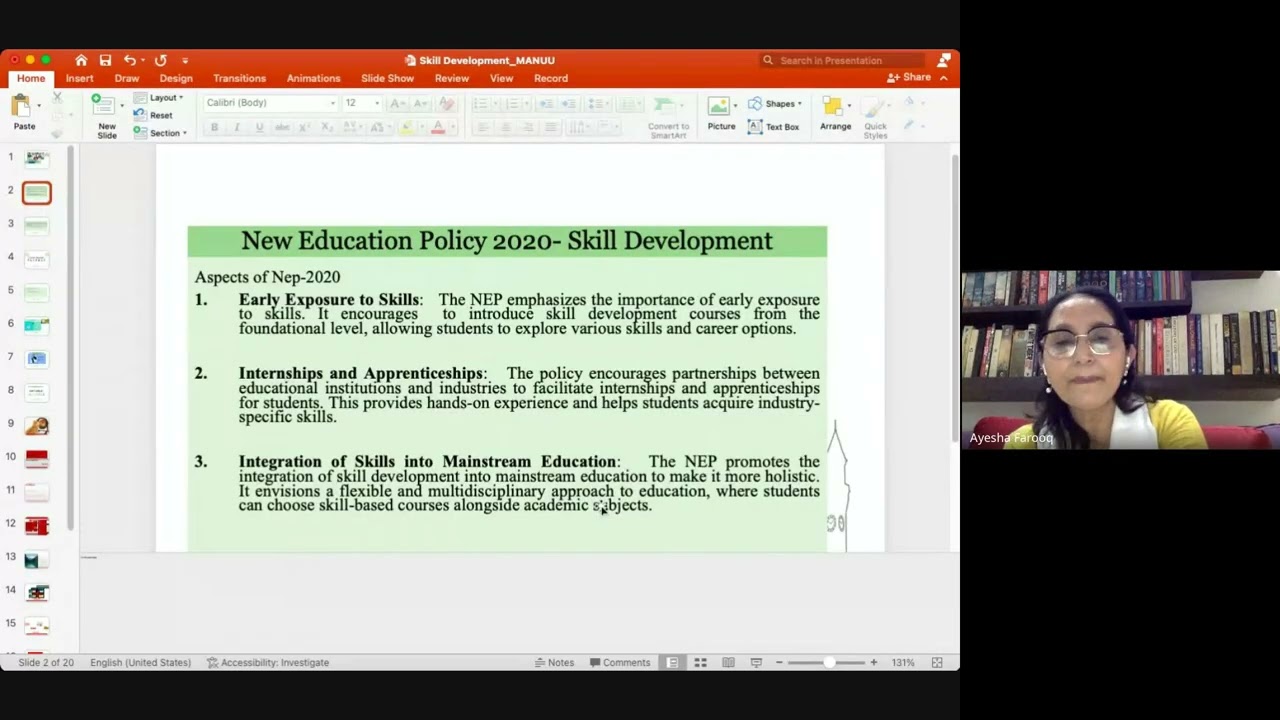Apply the red font color
1280x720 pixels.
(437, 127)
